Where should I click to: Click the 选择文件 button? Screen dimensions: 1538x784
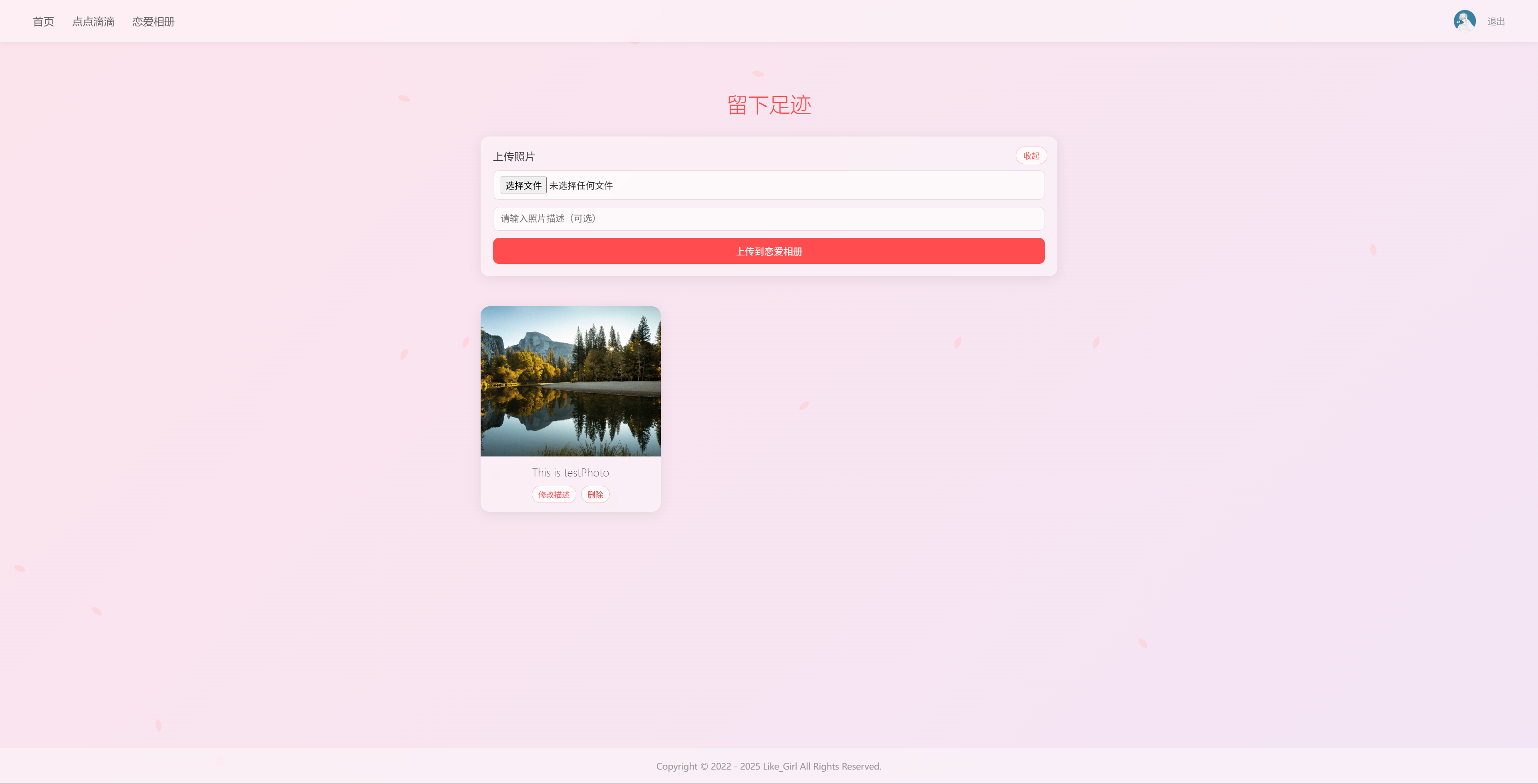pos(523,185)
